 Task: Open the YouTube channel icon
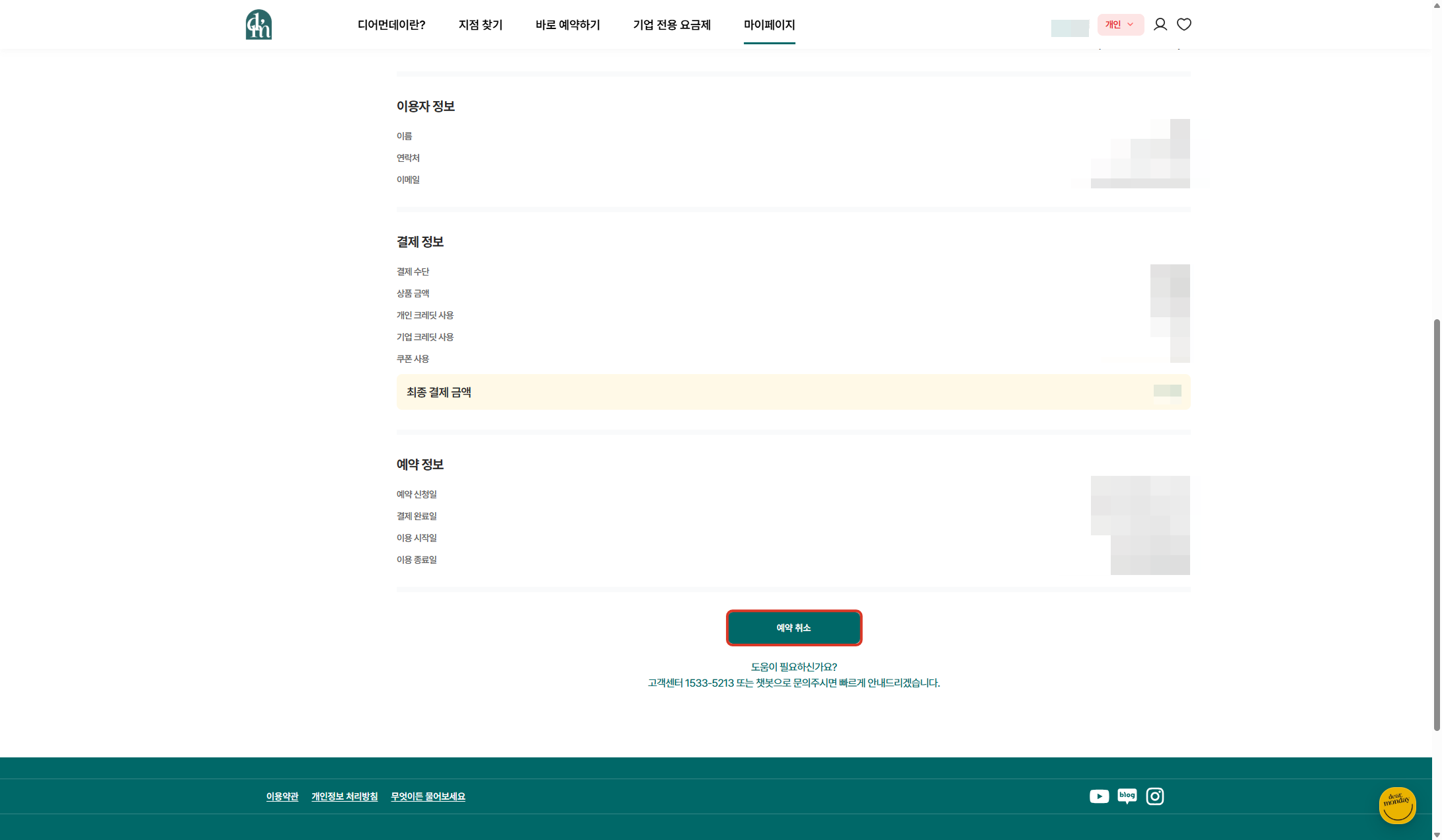(1099, 796)
